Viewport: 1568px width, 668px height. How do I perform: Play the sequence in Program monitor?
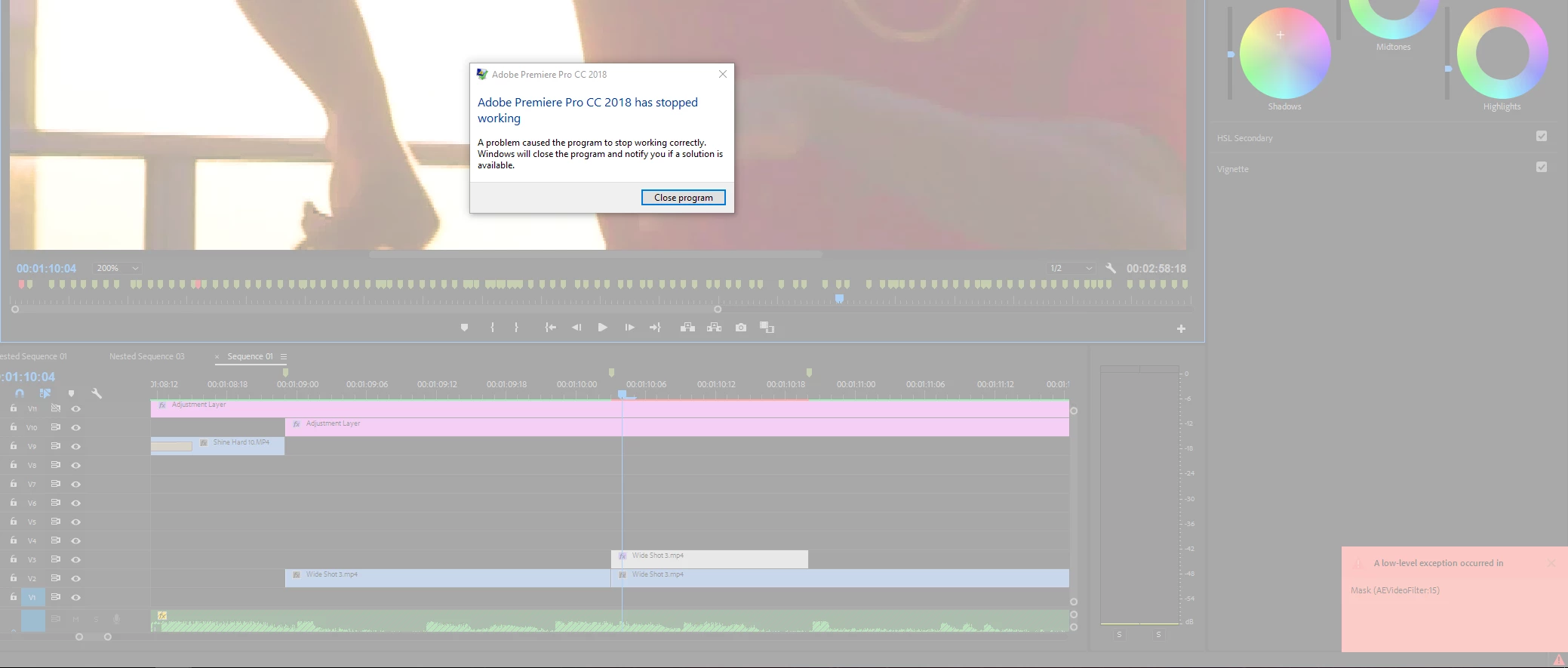tap(602, 328)
